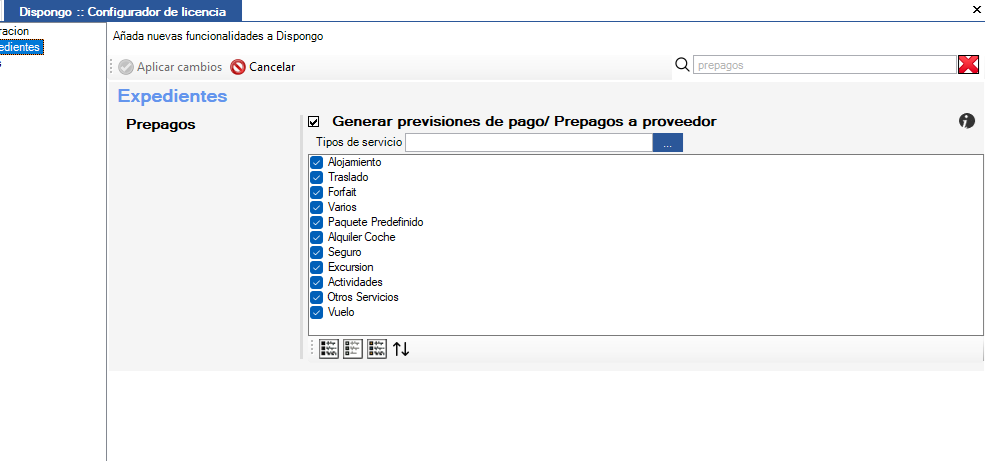Click the magnifying glass search icon
Screen dimensions: 985x461
click(682, 64)
